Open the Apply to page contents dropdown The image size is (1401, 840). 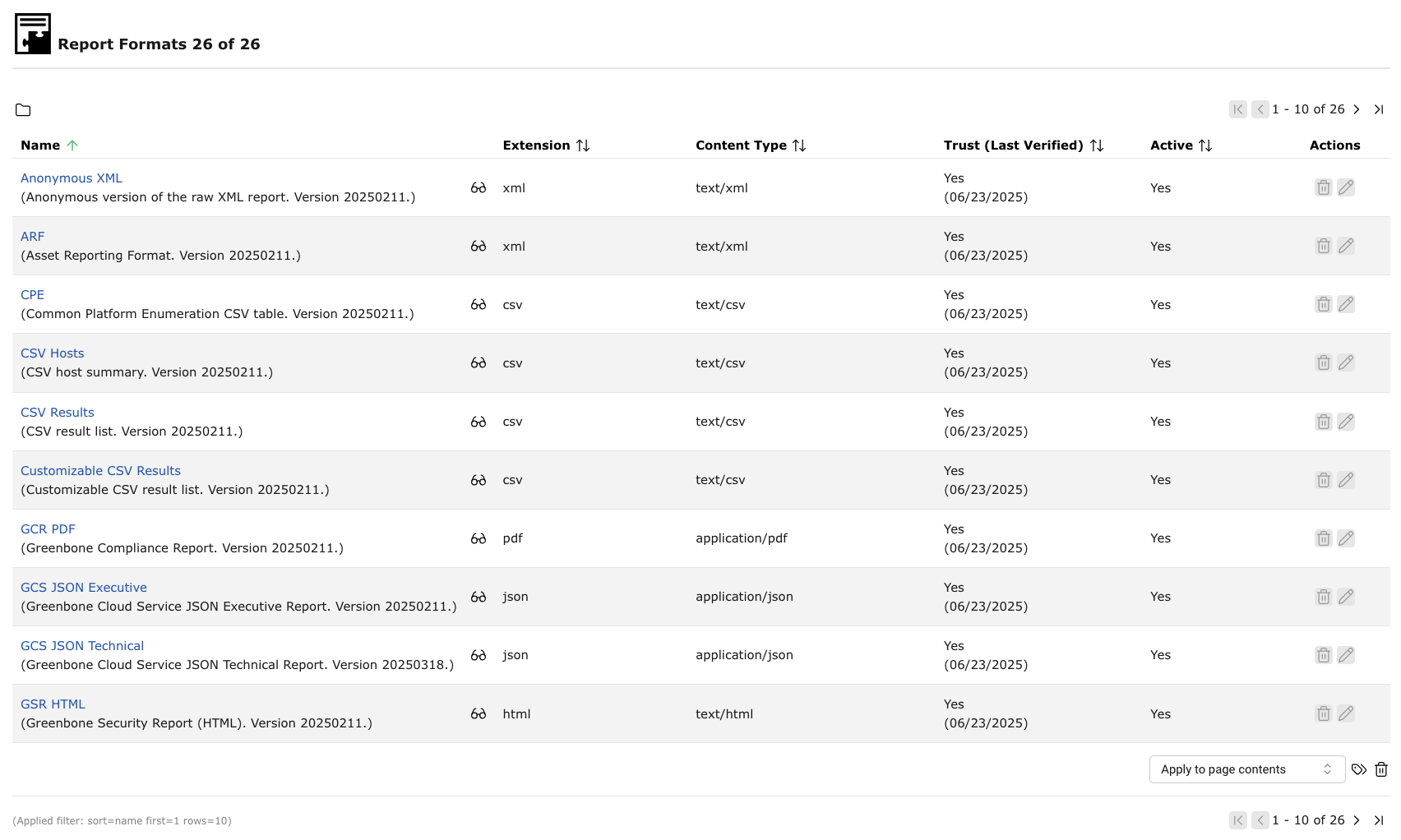(x=1246, y=769)
